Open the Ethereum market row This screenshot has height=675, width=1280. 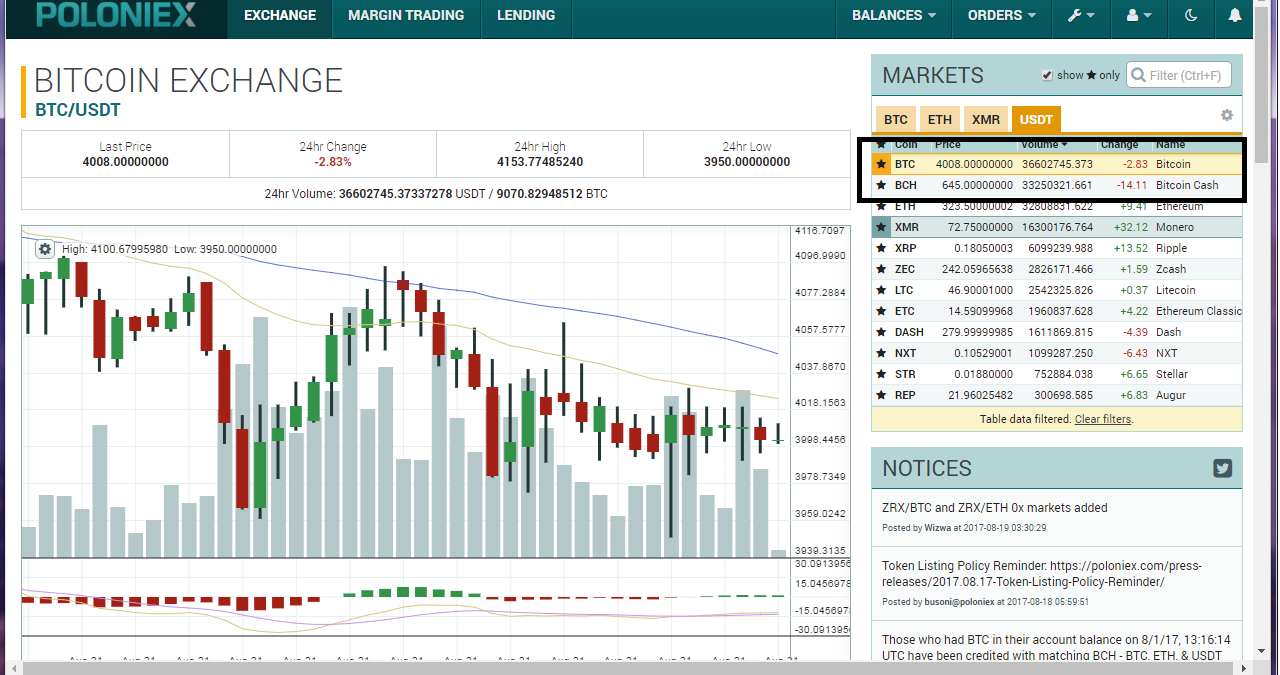tap(1057, 206)
